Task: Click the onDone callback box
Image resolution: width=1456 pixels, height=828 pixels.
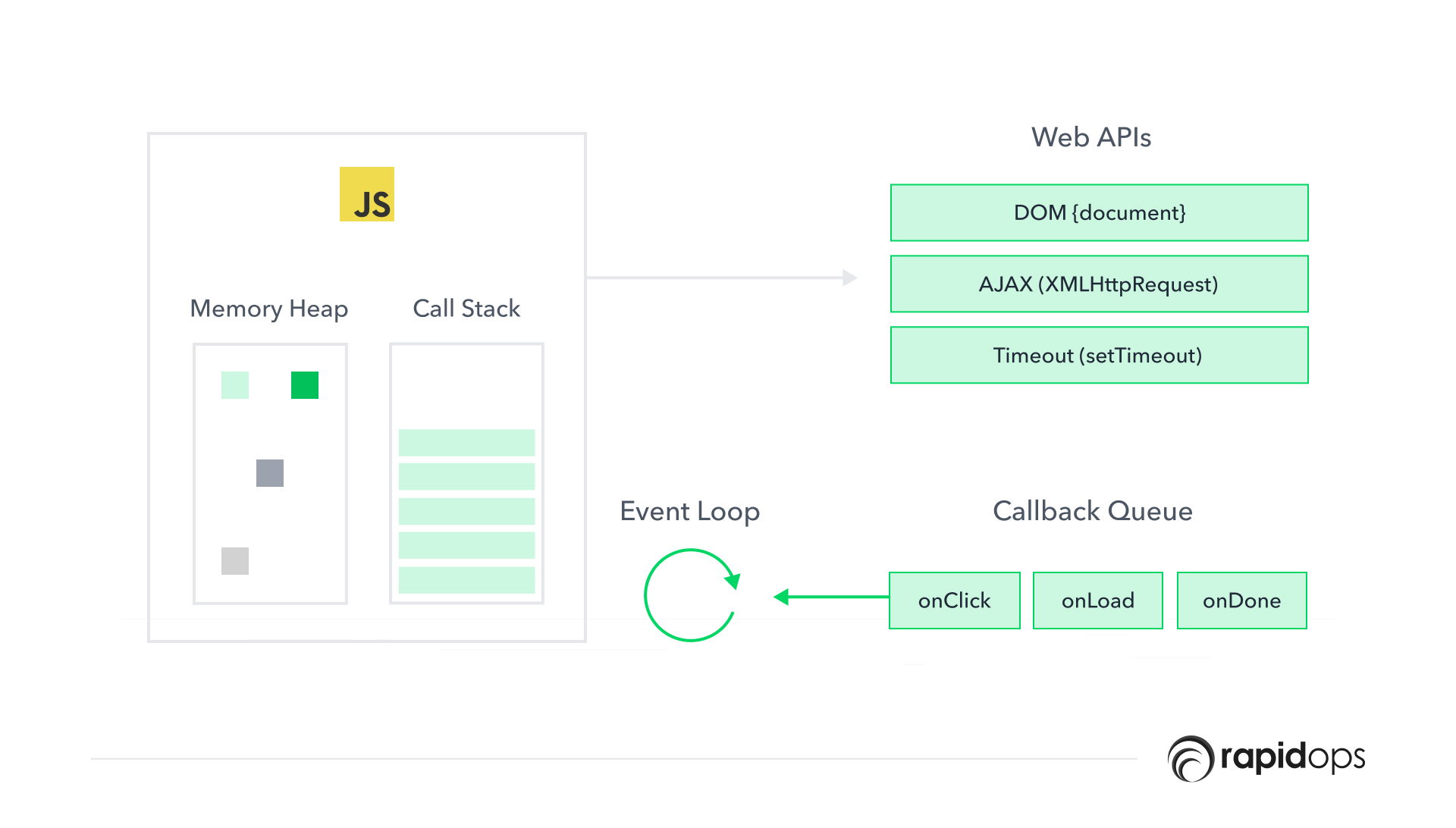Action: pyautogui.click(x=1242, y=601)
